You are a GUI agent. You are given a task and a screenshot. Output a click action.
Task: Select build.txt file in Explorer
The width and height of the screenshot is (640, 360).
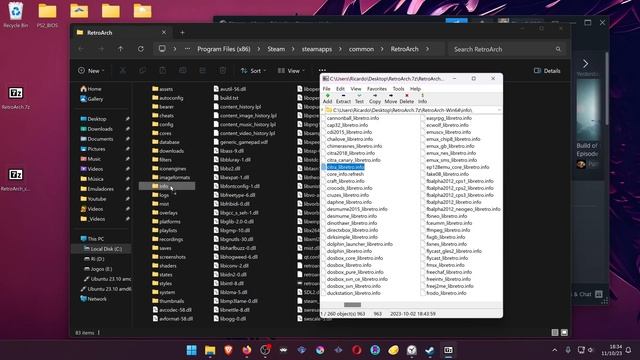tap(226, 98)
